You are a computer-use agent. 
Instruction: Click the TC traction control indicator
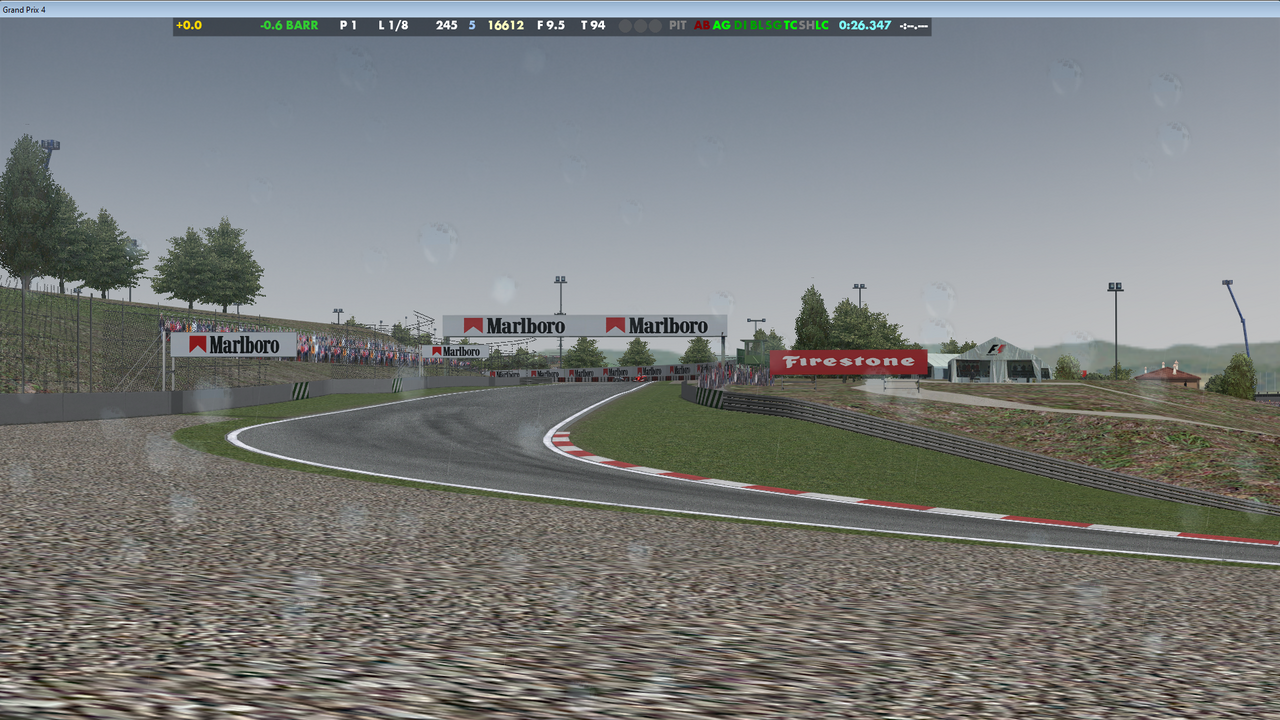tap(791, 25)
